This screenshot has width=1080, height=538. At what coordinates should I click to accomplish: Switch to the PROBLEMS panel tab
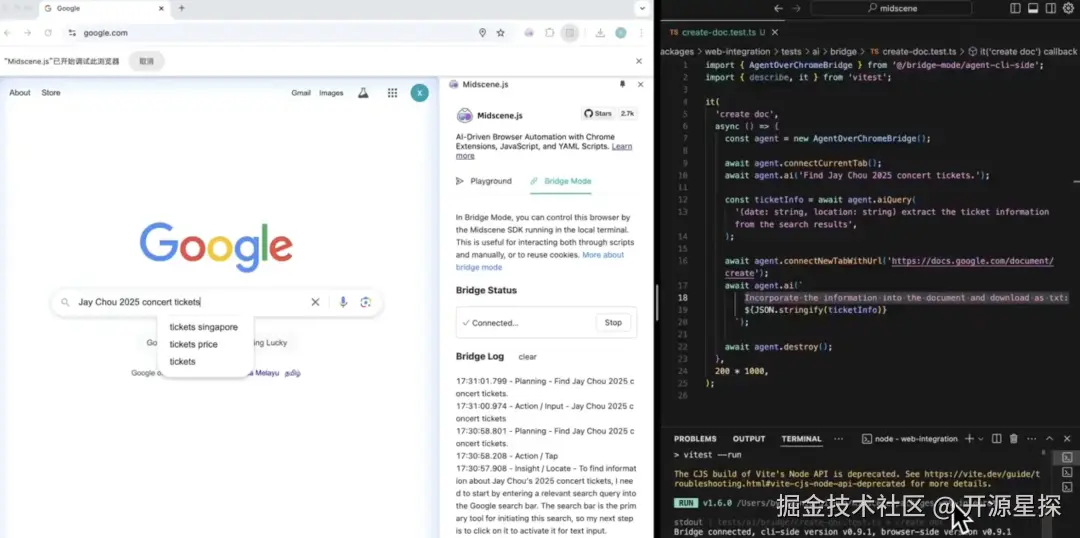695,439
